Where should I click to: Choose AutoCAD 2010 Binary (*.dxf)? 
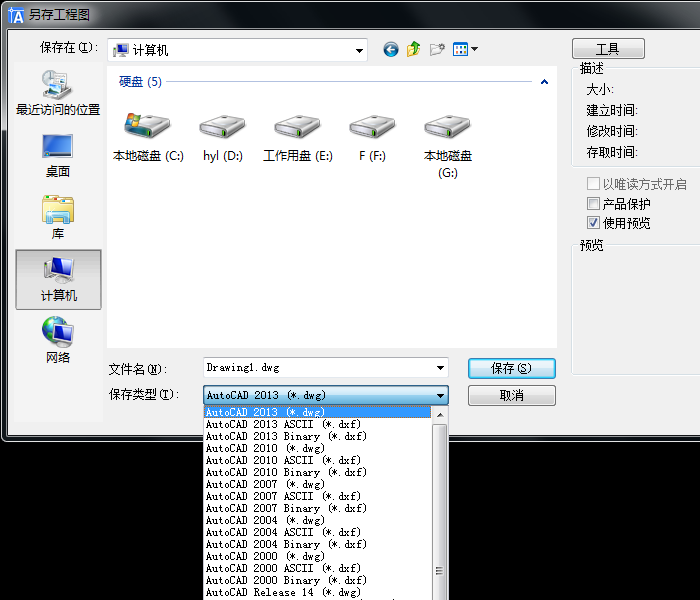[317, 472]
